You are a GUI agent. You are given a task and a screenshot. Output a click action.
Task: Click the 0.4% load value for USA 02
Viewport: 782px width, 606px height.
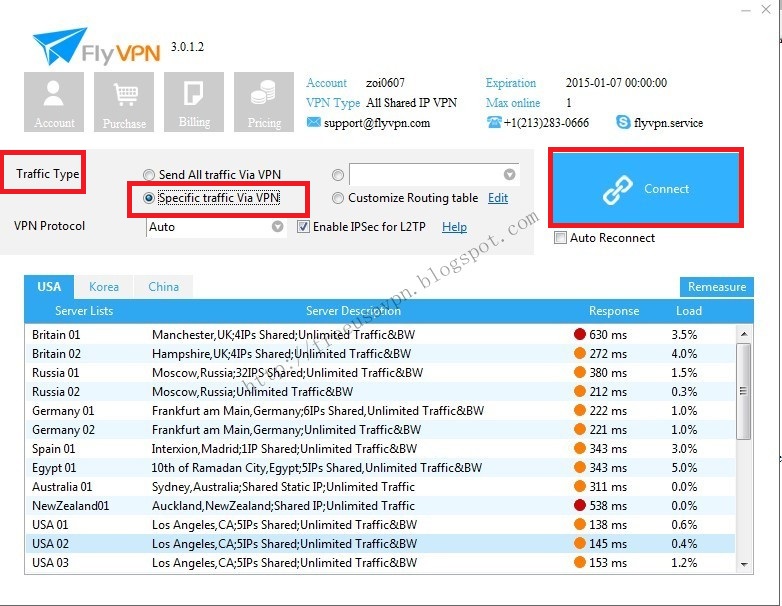point(684,543)
